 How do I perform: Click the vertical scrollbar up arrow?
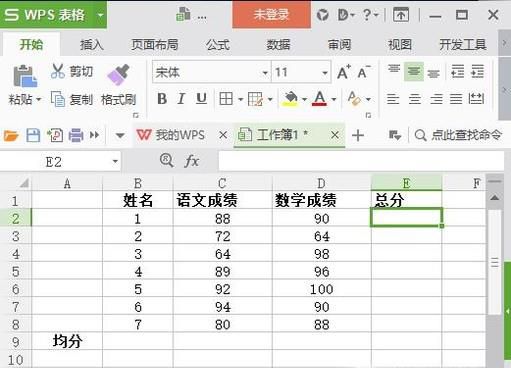495,198
